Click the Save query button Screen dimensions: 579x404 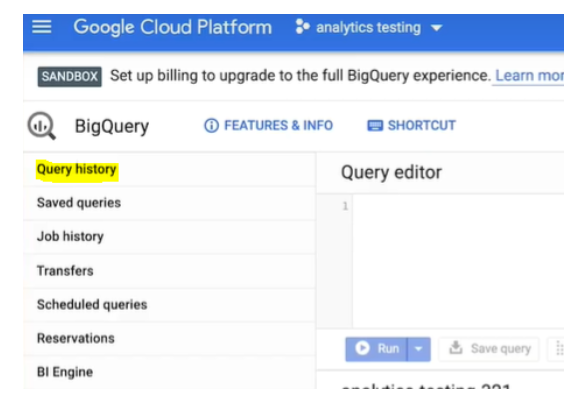[x=489, y=349]
